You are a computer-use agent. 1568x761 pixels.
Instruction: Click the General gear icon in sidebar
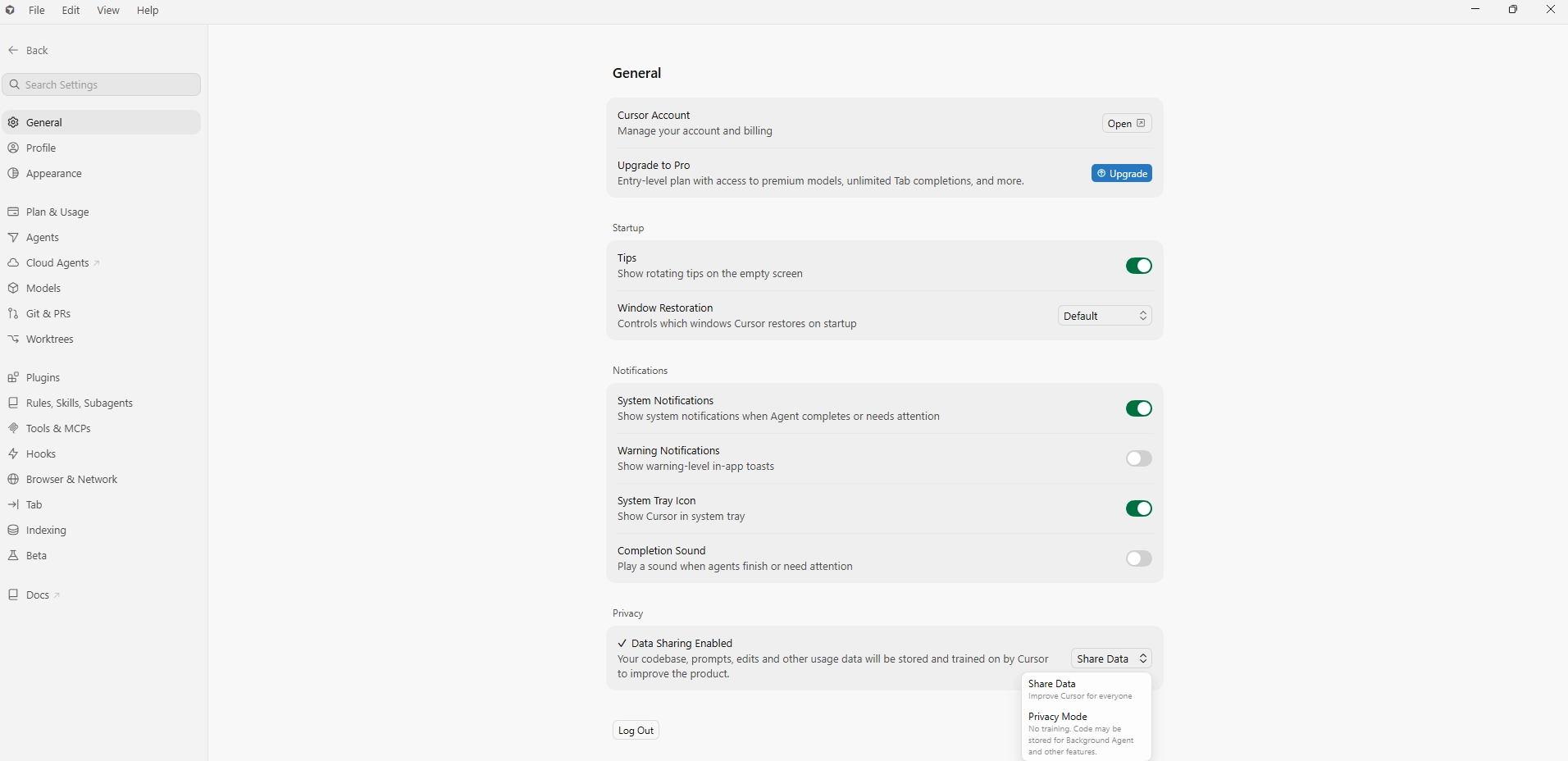coord(13,122)
